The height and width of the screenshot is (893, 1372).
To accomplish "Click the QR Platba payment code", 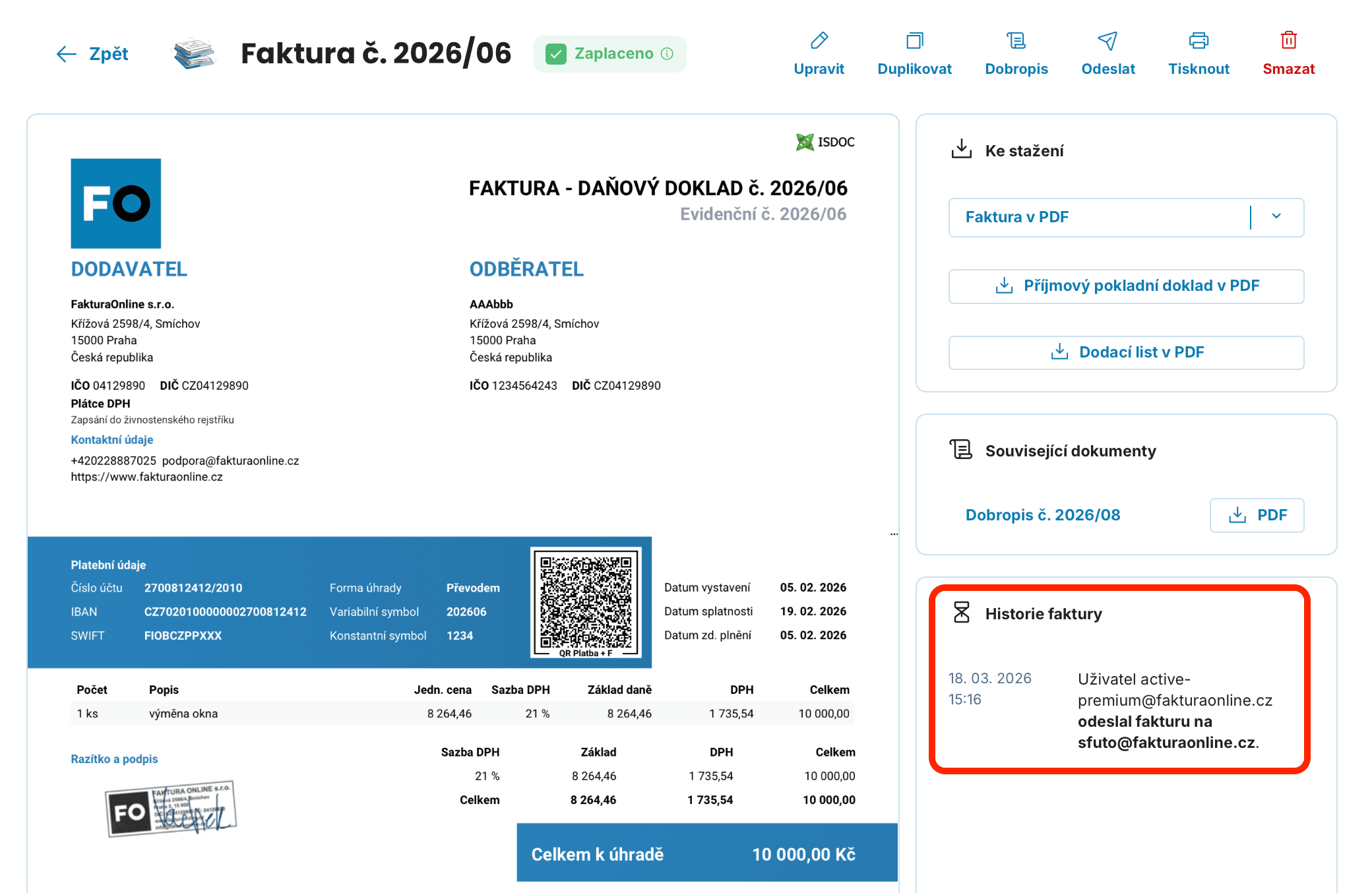I will coord(586,603).
